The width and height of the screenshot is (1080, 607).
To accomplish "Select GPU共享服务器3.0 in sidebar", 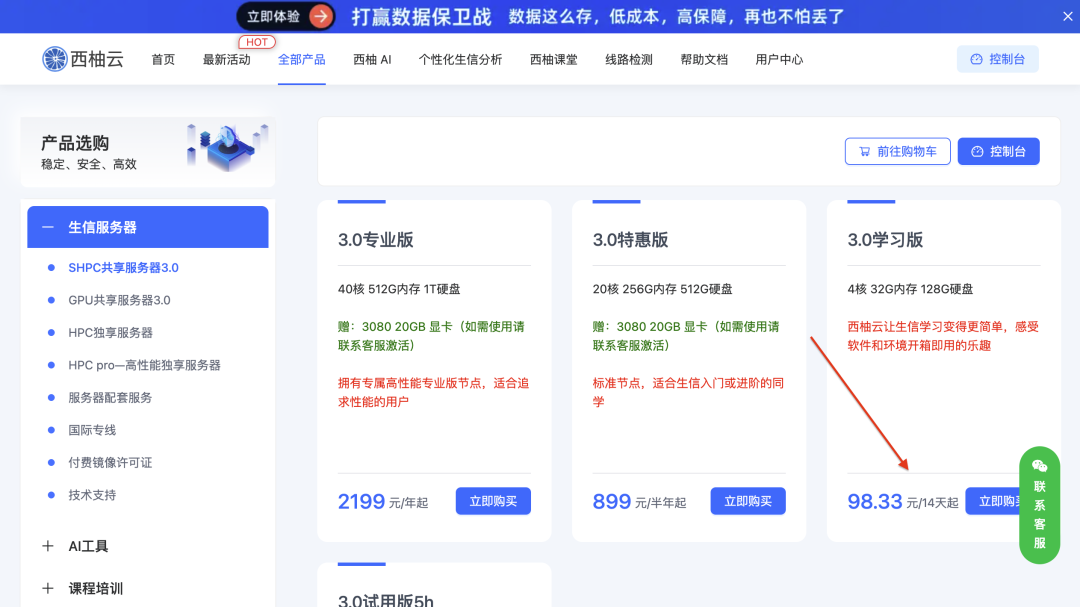I will (x=119, y=300).
